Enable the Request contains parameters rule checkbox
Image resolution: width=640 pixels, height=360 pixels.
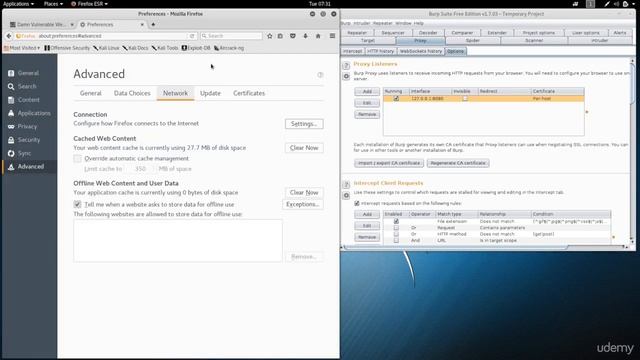click(396, 228)
